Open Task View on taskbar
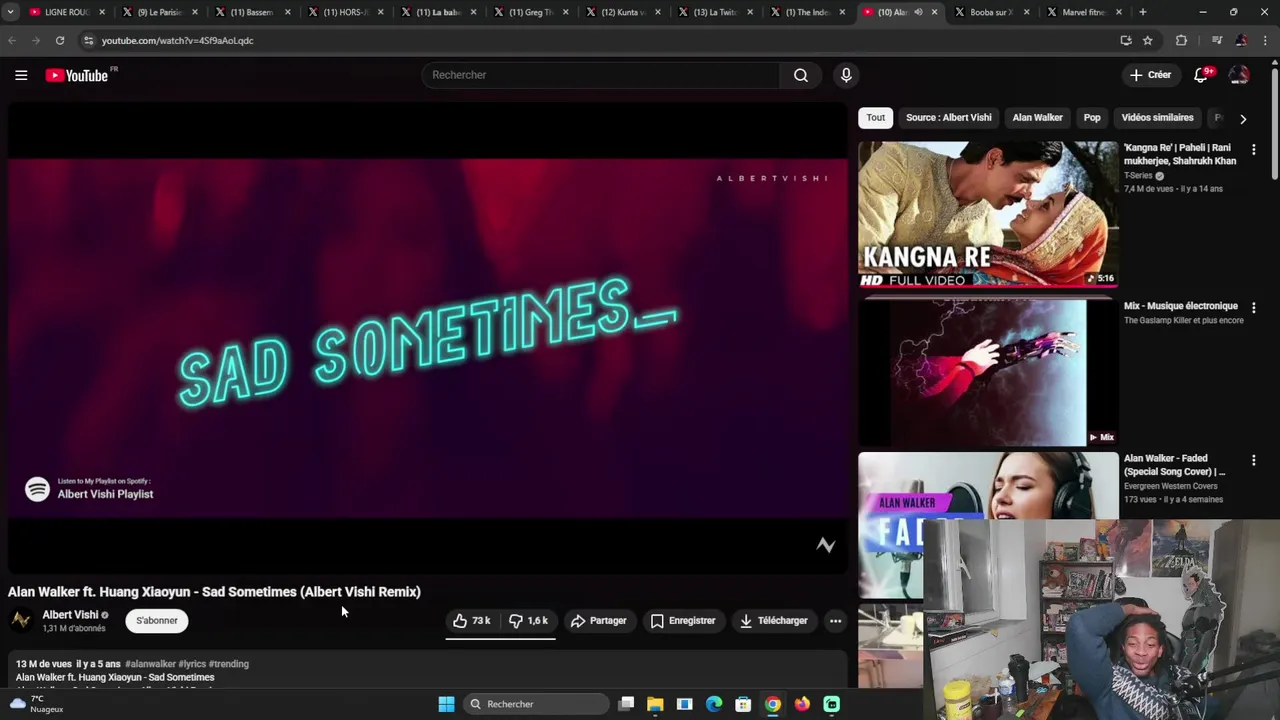The image size is (1280, 720). point(626,704)
